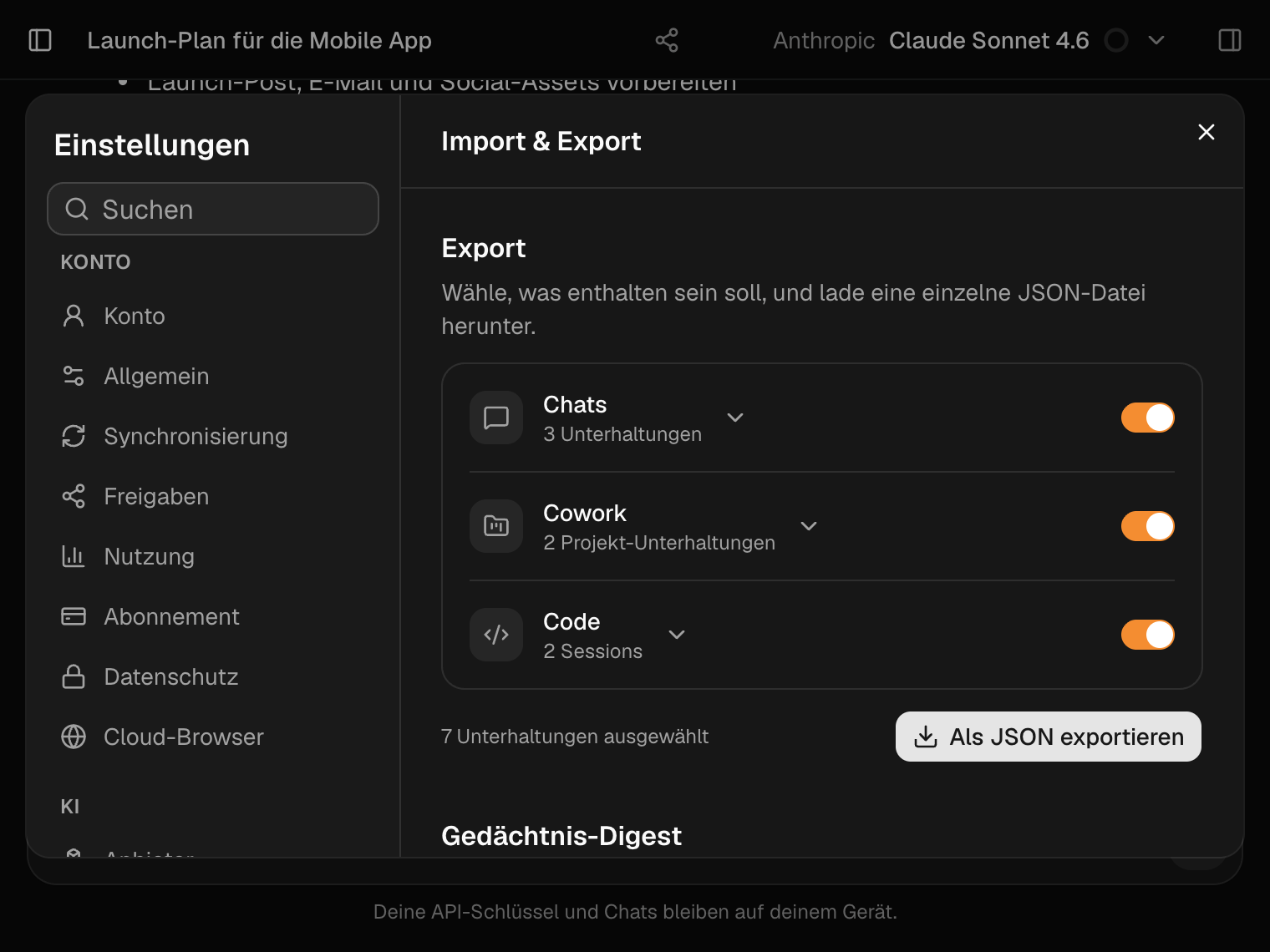Go to Synchronisierung settings

pos(214,436)
